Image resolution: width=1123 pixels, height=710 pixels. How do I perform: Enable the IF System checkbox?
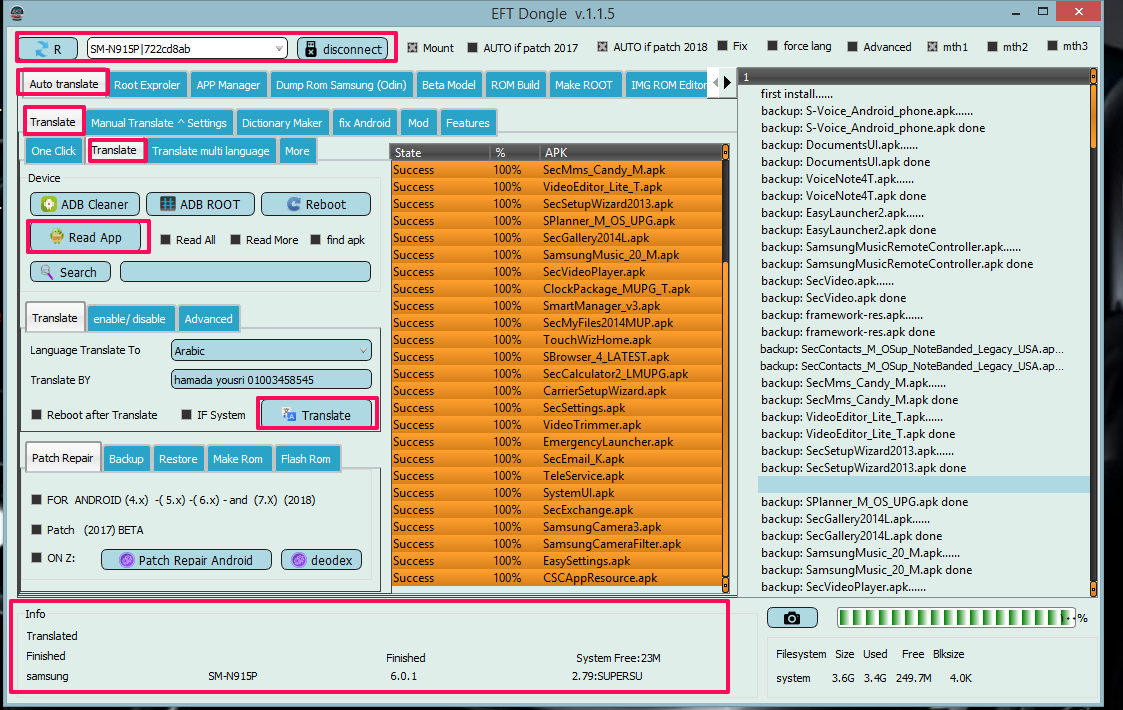186,415
